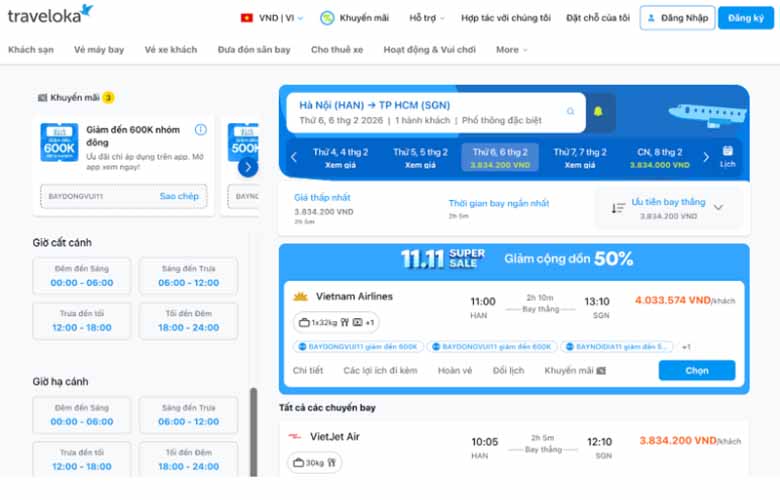
Task: Click the 11.11 Super Sale banner
Action: click(x=514, y=259)
